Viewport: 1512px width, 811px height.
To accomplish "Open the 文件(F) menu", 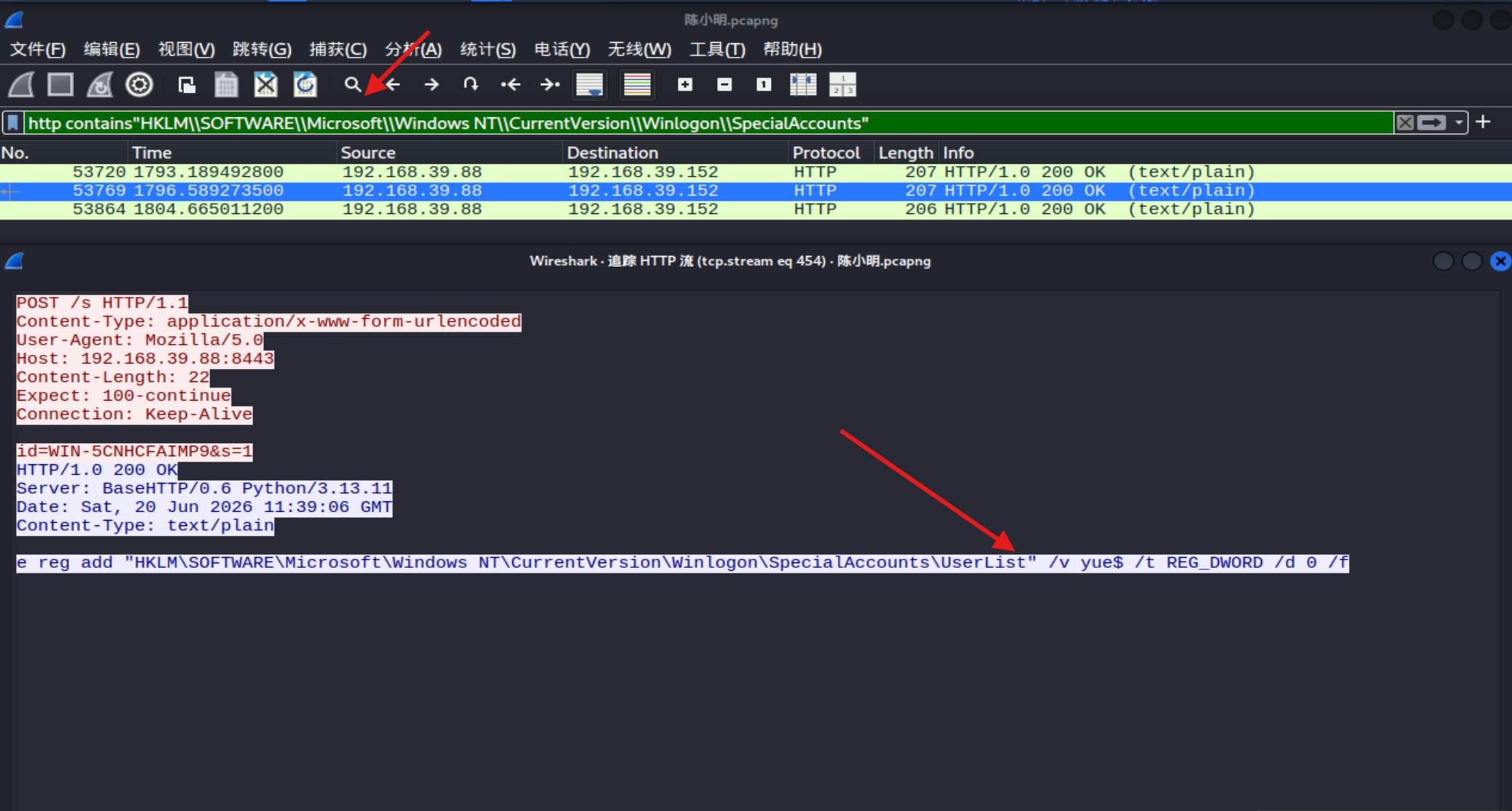I will pos(38,49).
